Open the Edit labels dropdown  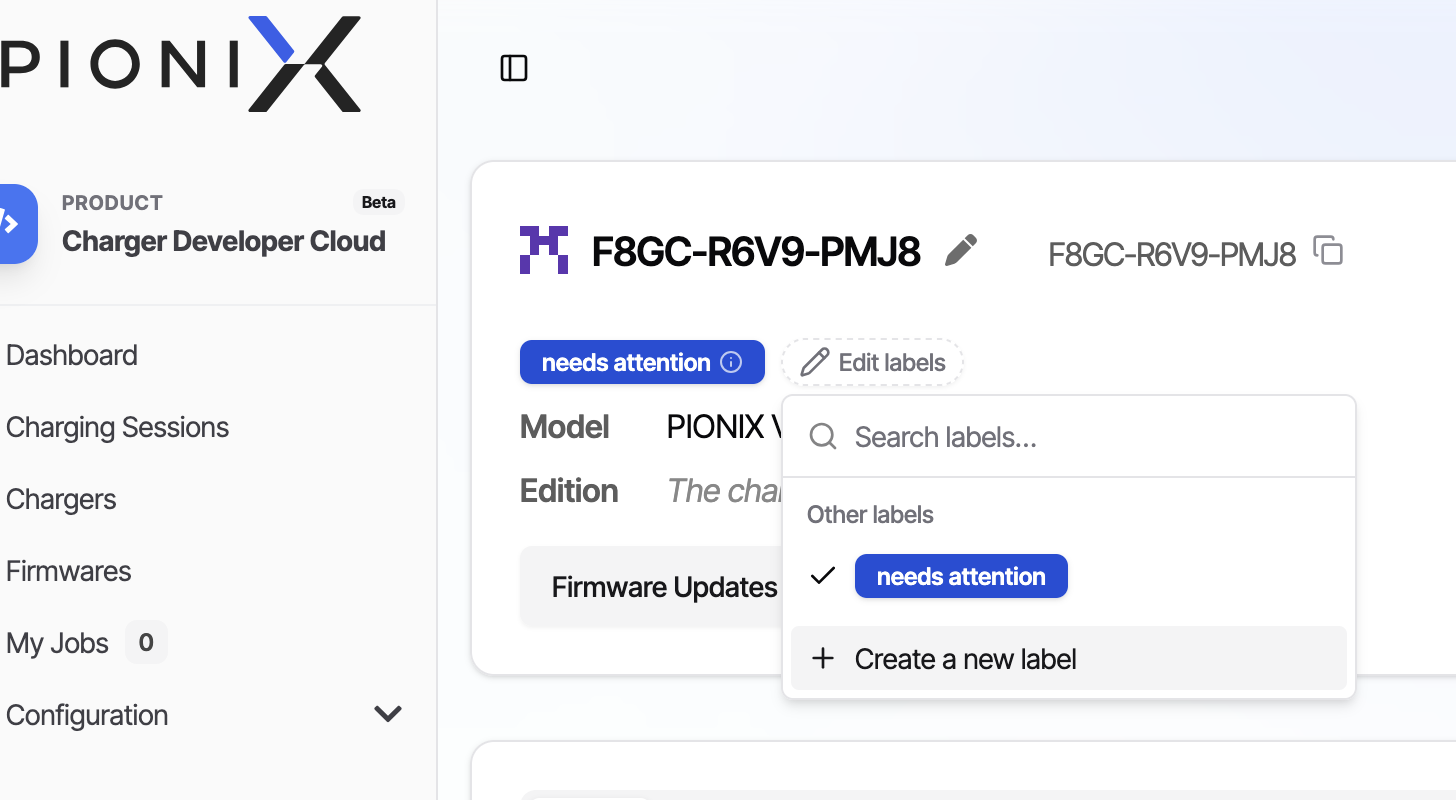click(872, 362)
